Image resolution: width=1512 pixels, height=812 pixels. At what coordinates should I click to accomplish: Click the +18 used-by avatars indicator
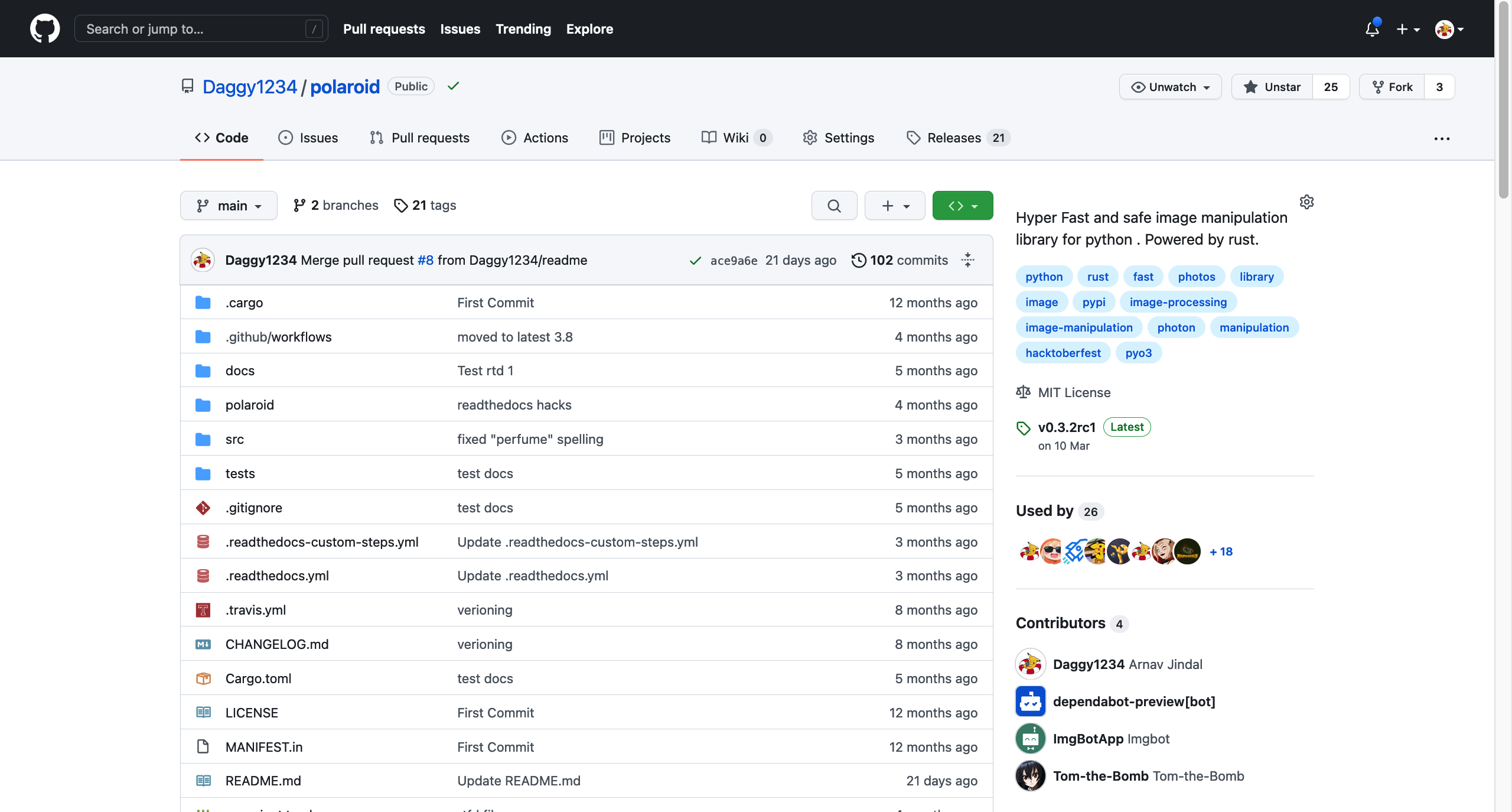1221,551
